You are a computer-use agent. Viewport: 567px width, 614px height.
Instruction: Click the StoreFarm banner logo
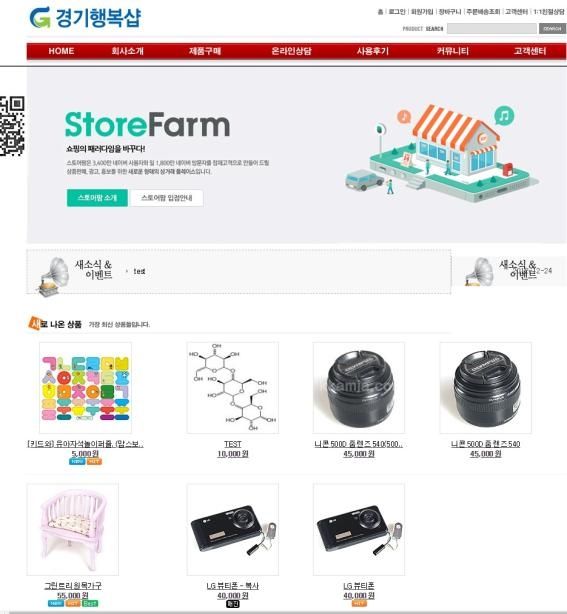click(147, 125)
